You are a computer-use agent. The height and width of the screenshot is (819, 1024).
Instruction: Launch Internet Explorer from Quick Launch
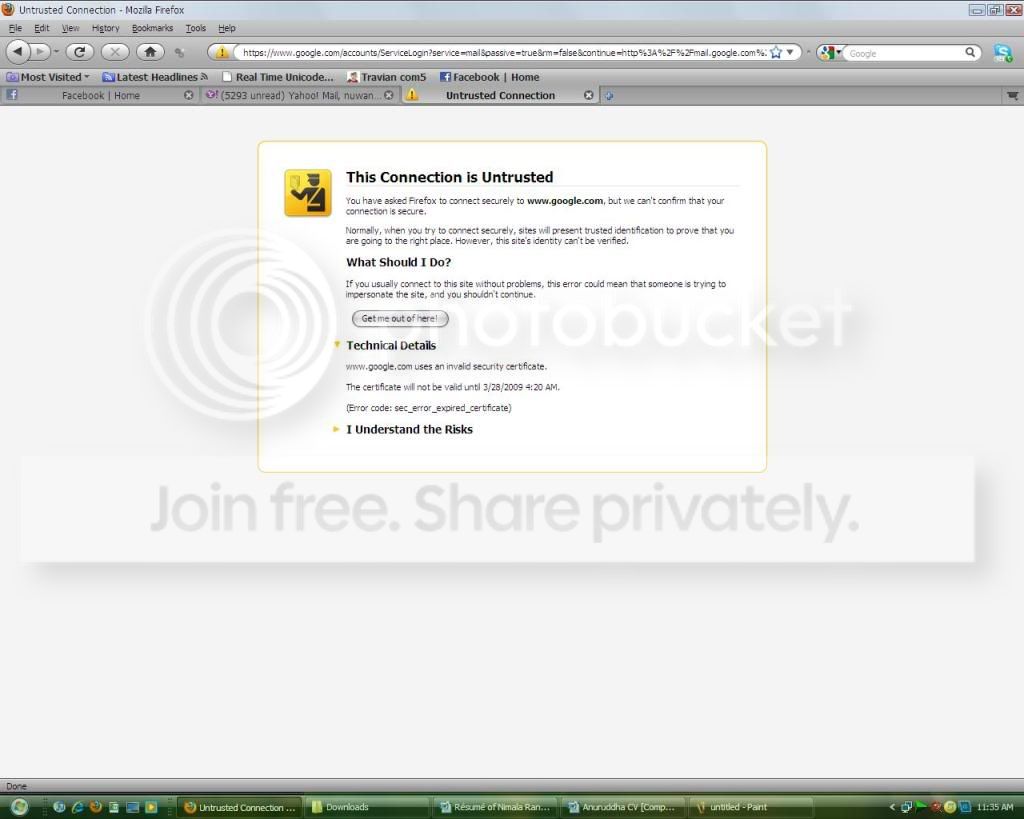click(x=77, y=807)
